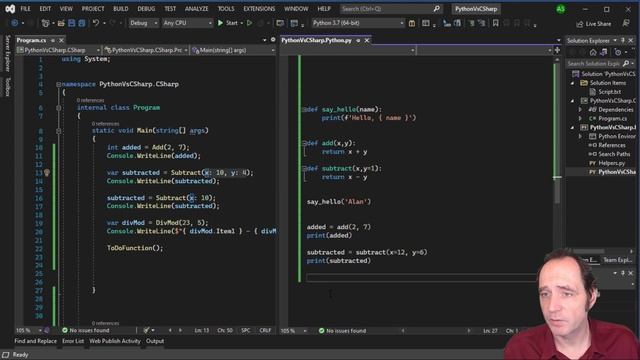
Task: Open the Debug configuration dropdown
Action: [144, 23]
